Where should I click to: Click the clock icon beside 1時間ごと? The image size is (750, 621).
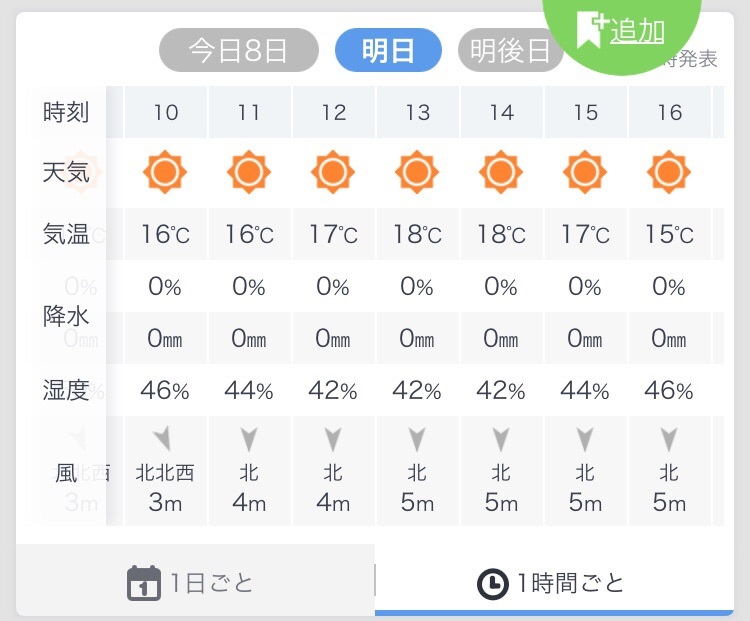491,584
